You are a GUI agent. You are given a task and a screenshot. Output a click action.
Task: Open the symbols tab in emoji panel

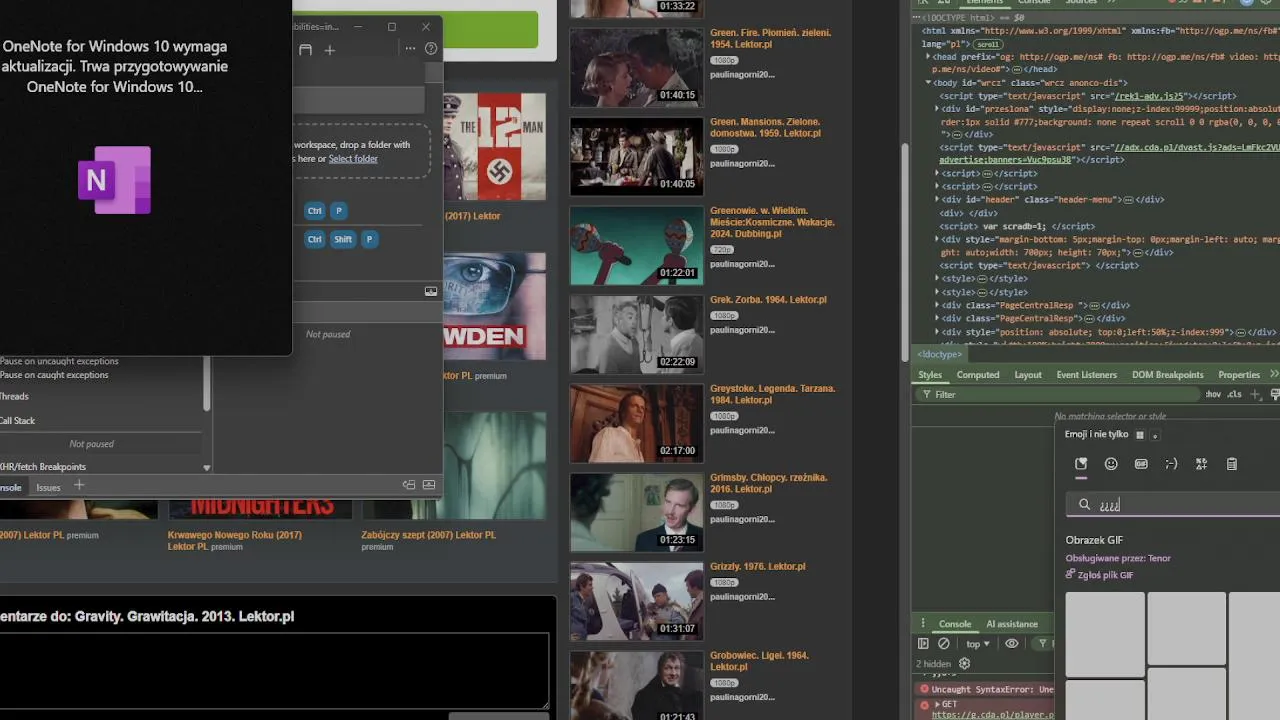coord(1201,464)
